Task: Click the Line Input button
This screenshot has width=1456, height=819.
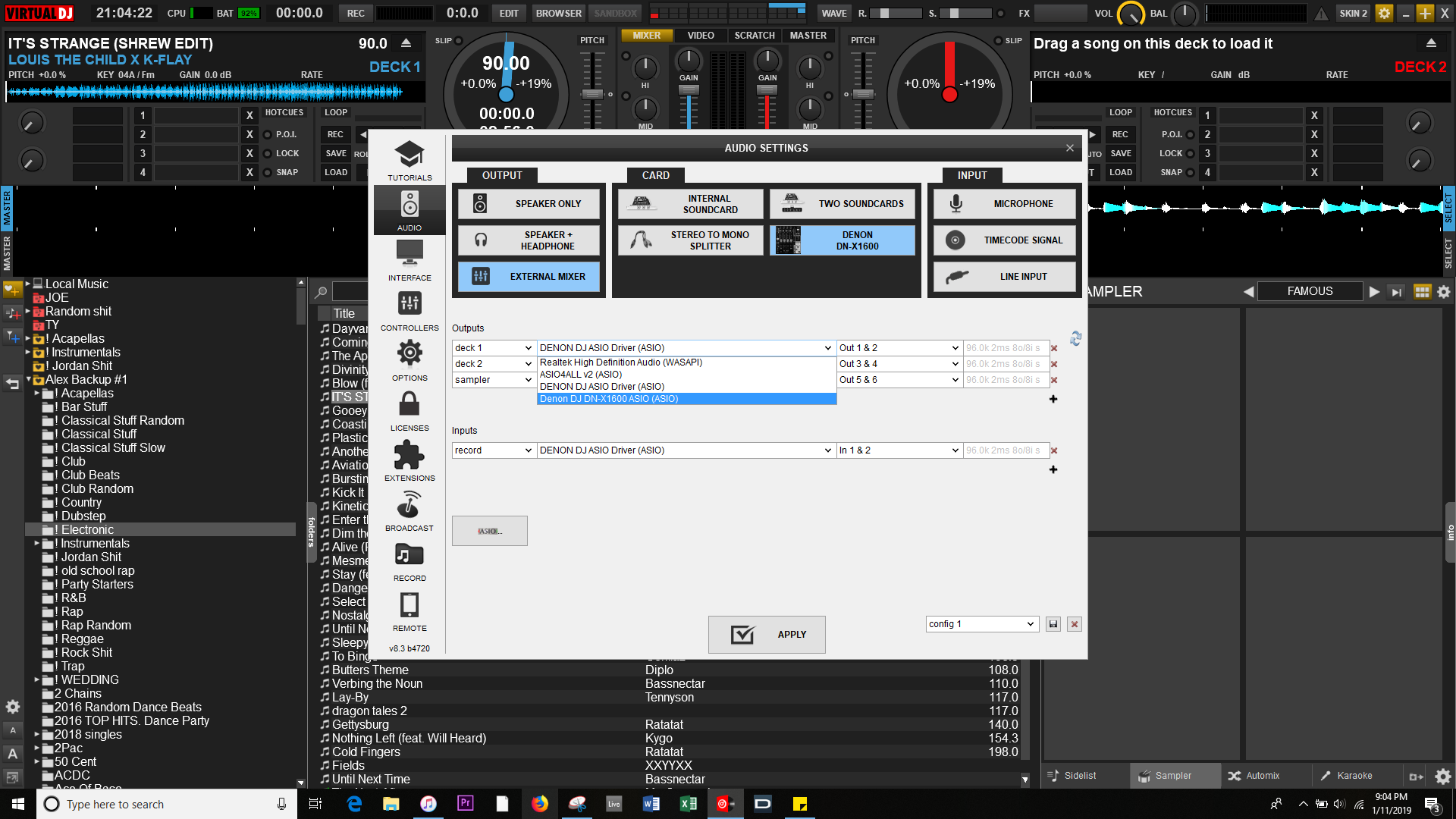Action: click(x=1005, y=277)
